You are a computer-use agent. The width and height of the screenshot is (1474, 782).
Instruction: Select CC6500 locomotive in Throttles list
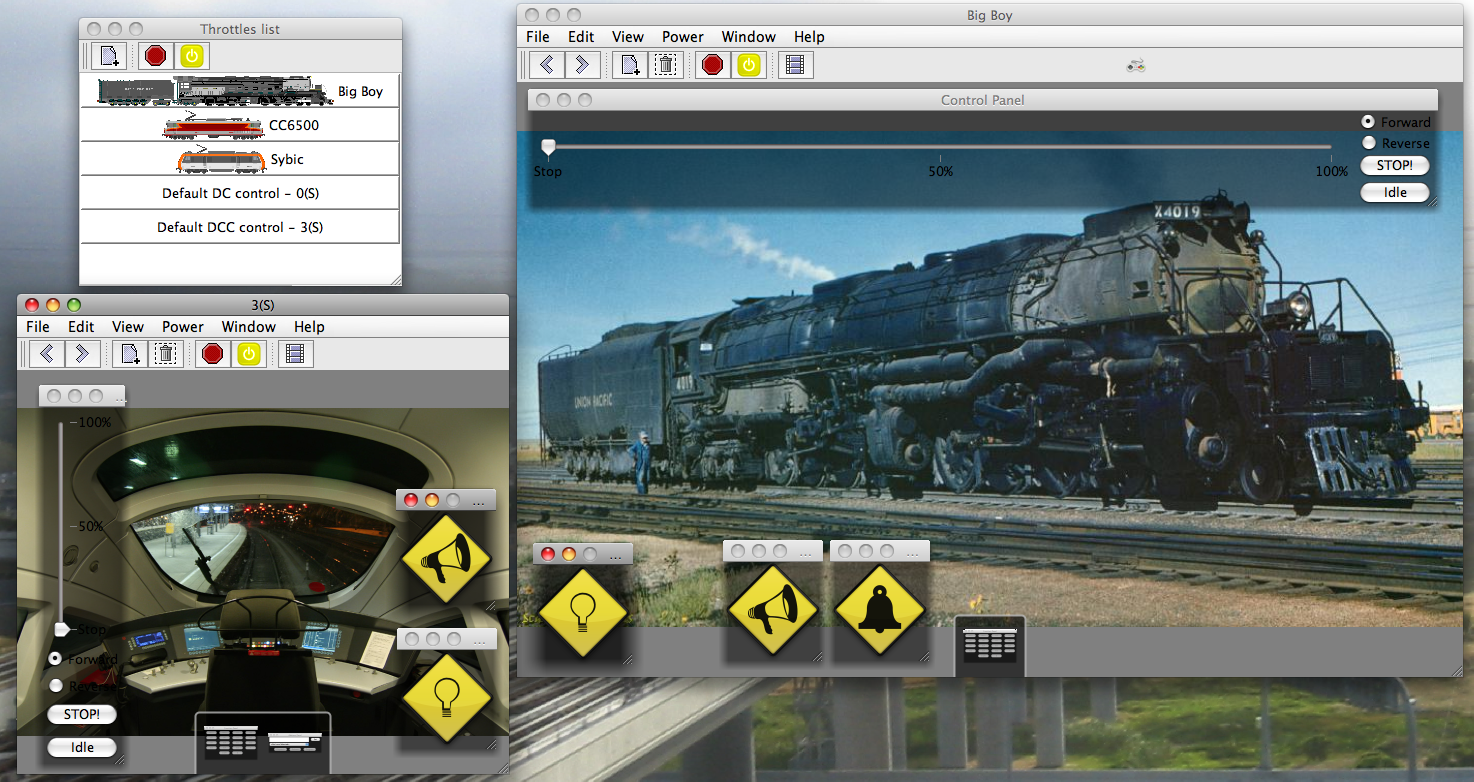[x=240, y=125]
